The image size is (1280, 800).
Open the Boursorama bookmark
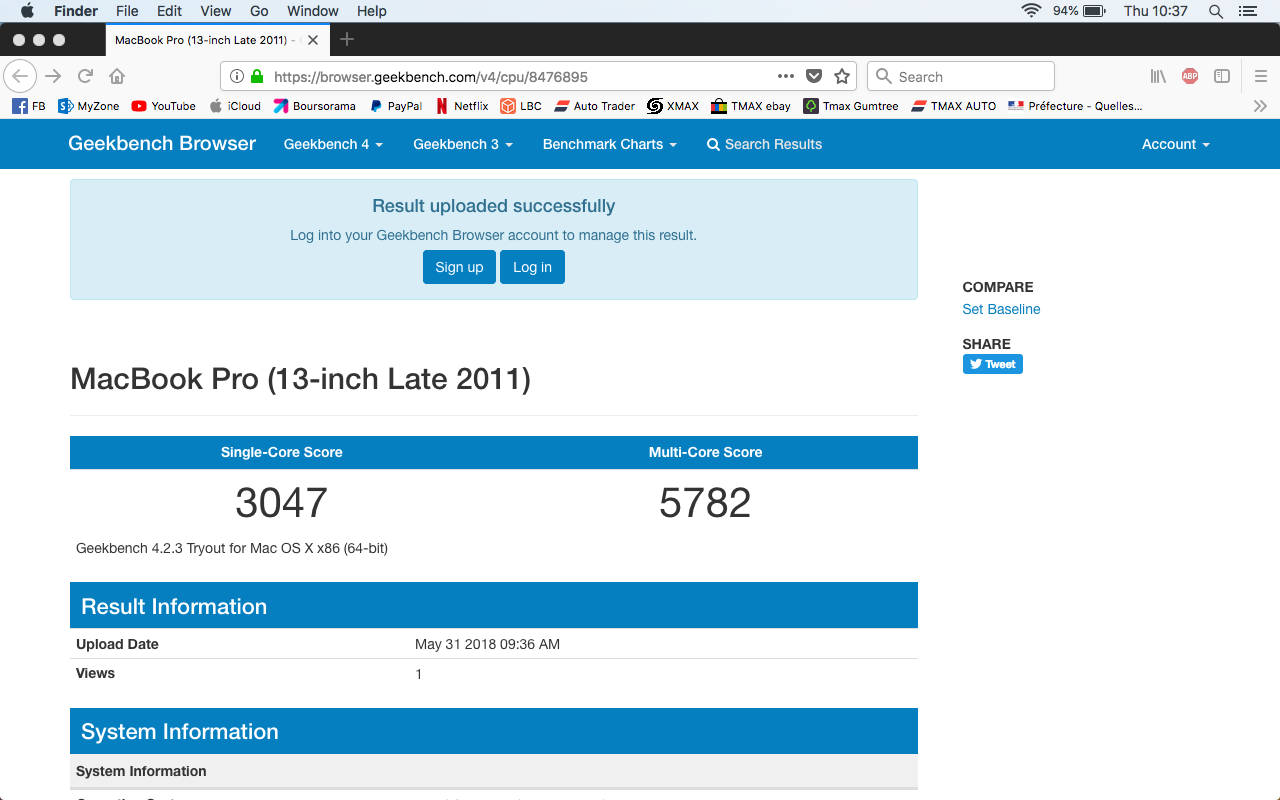click(314, 106)
